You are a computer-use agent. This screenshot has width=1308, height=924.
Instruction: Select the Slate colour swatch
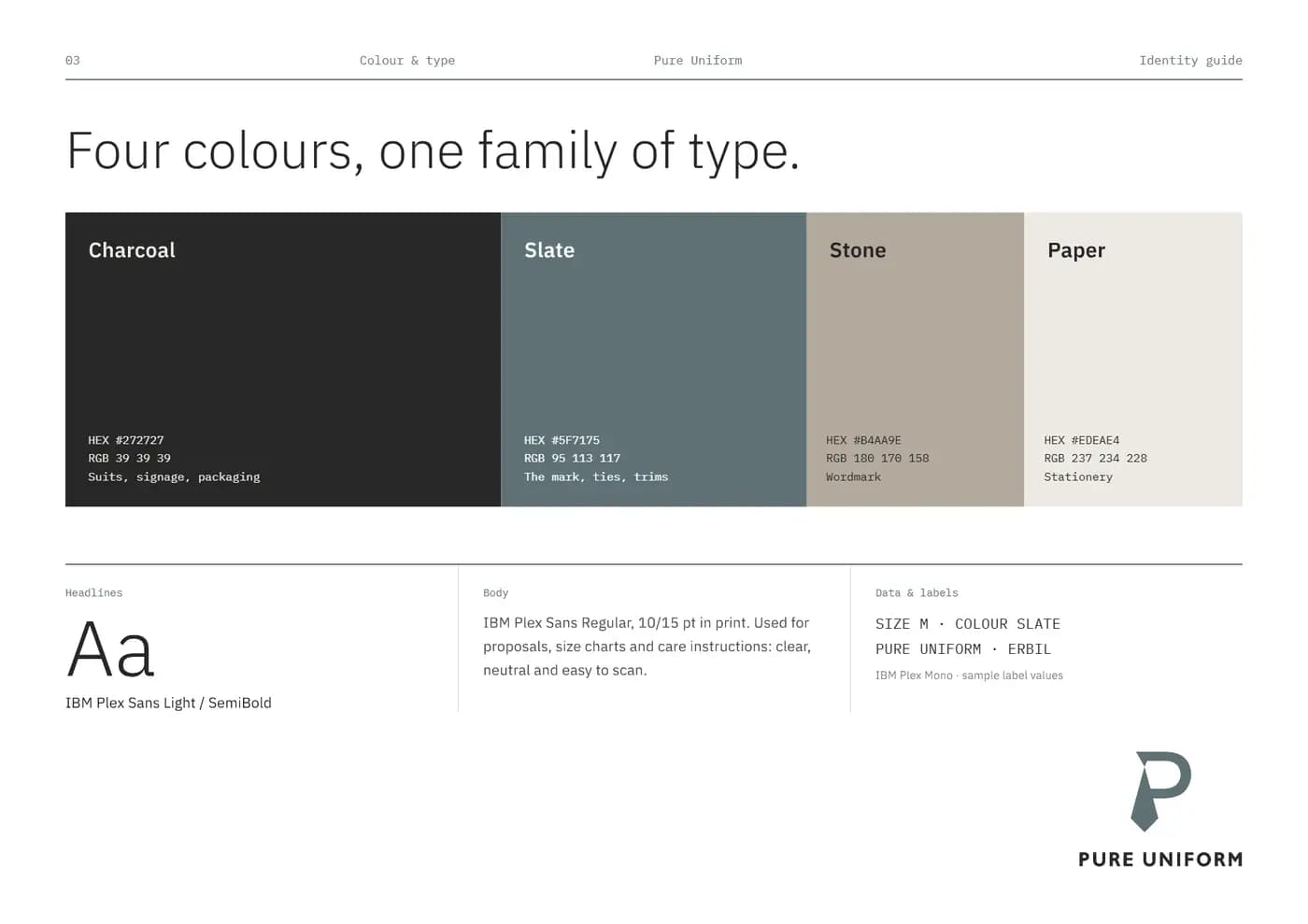pyautogui.click(x=654, y=360)
